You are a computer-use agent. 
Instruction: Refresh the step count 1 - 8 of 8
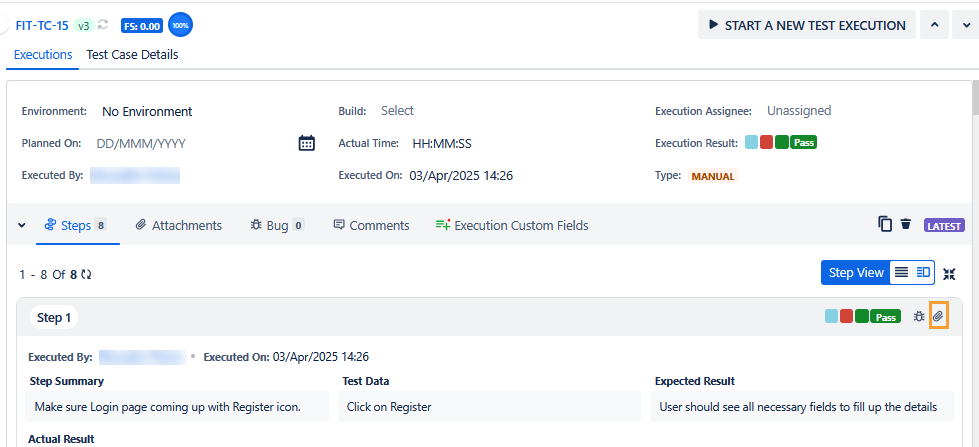tap(87, 274)
